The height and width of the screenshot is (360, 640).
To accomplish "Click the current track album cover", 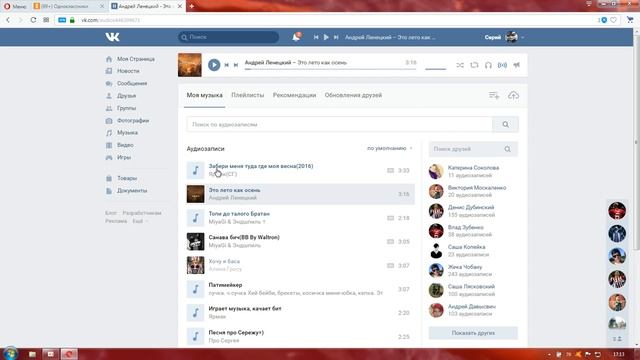I will click(x=190, y=65).
